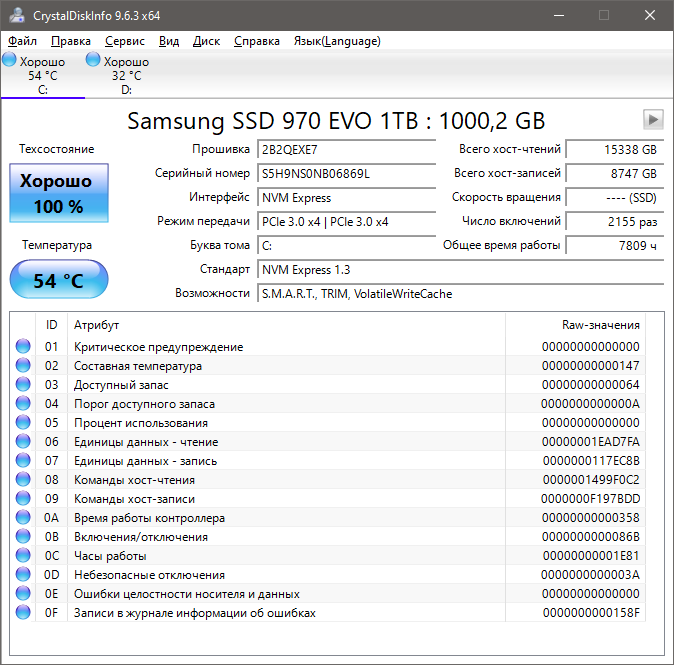
Task: Select Ошибки целостности носителя и данных row
Action: tap(328, 594)
